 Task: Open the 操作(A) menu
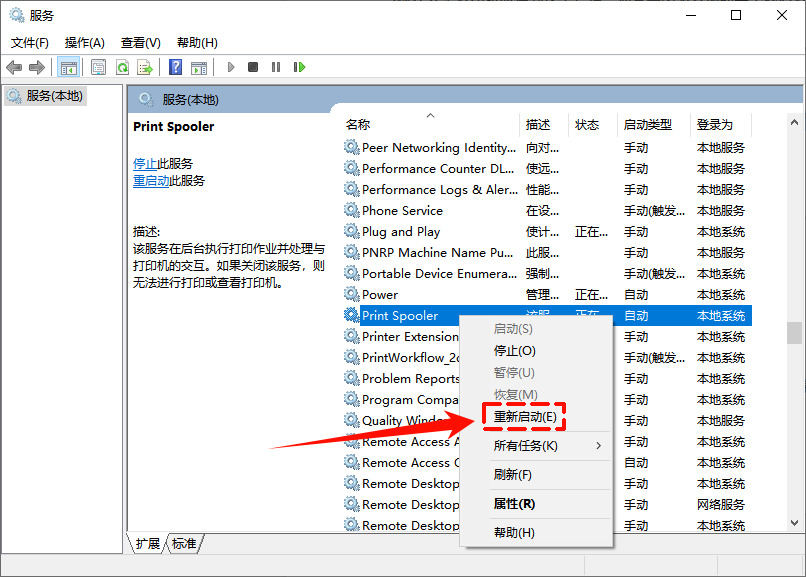[85, 43]
